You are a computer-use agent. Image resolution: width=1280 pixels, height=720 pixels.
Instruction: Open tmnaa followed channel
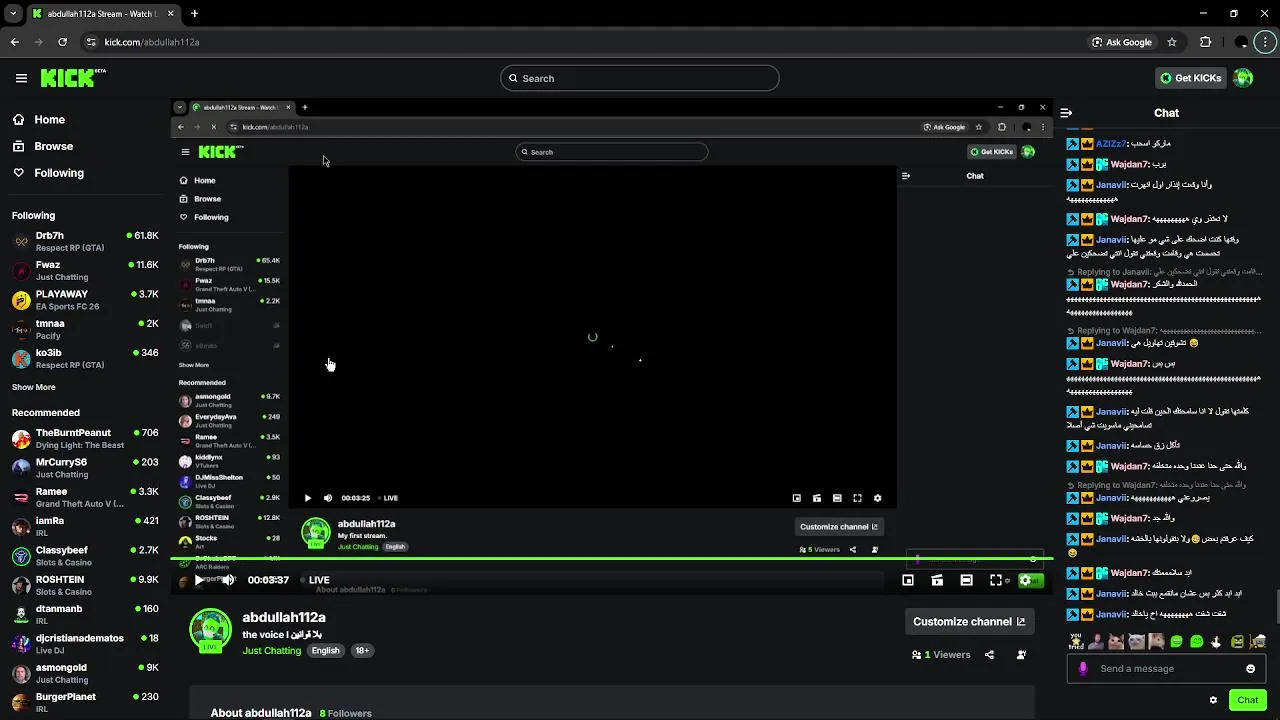coord(84,329)
